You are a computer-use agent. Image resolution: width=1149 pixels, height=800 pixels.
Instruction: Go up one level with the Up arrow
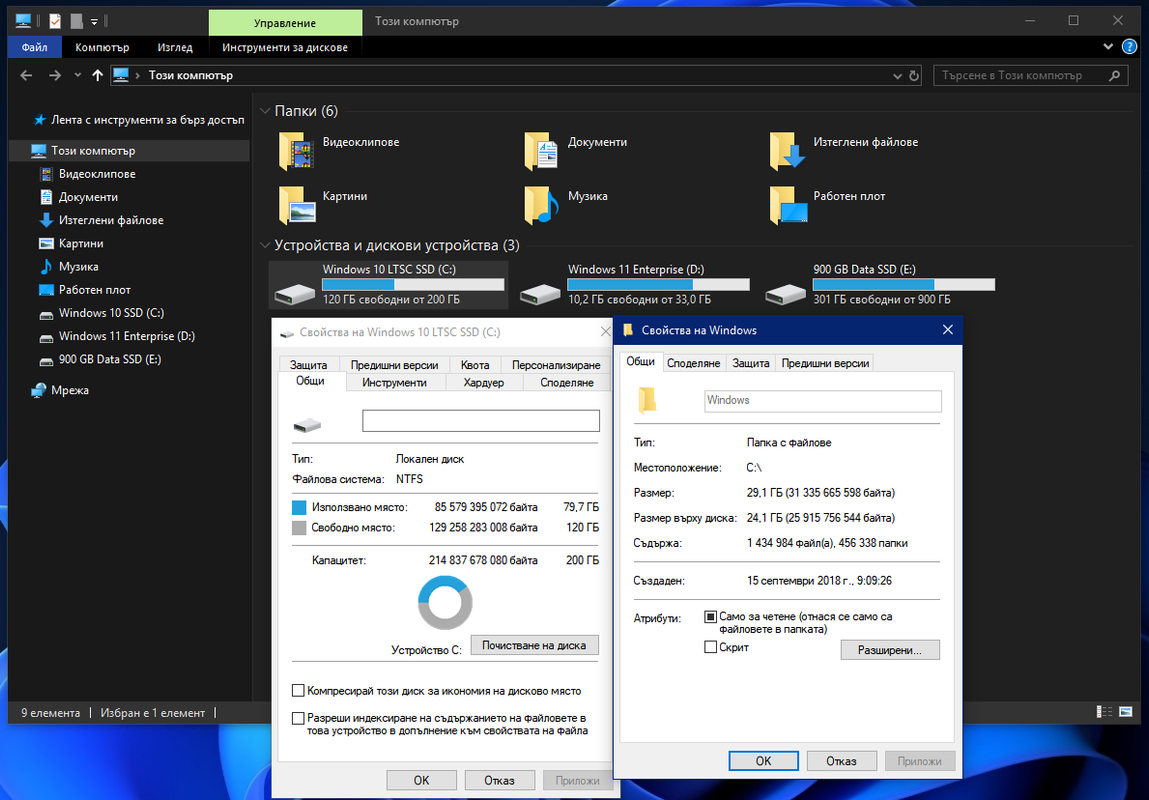97,75
